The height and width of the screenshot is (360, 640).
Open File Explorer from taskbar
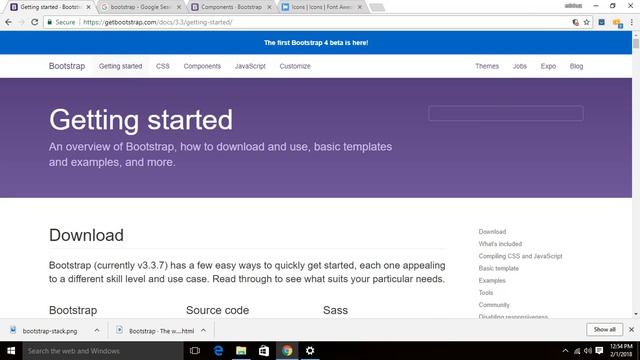(x=241, y=351)
